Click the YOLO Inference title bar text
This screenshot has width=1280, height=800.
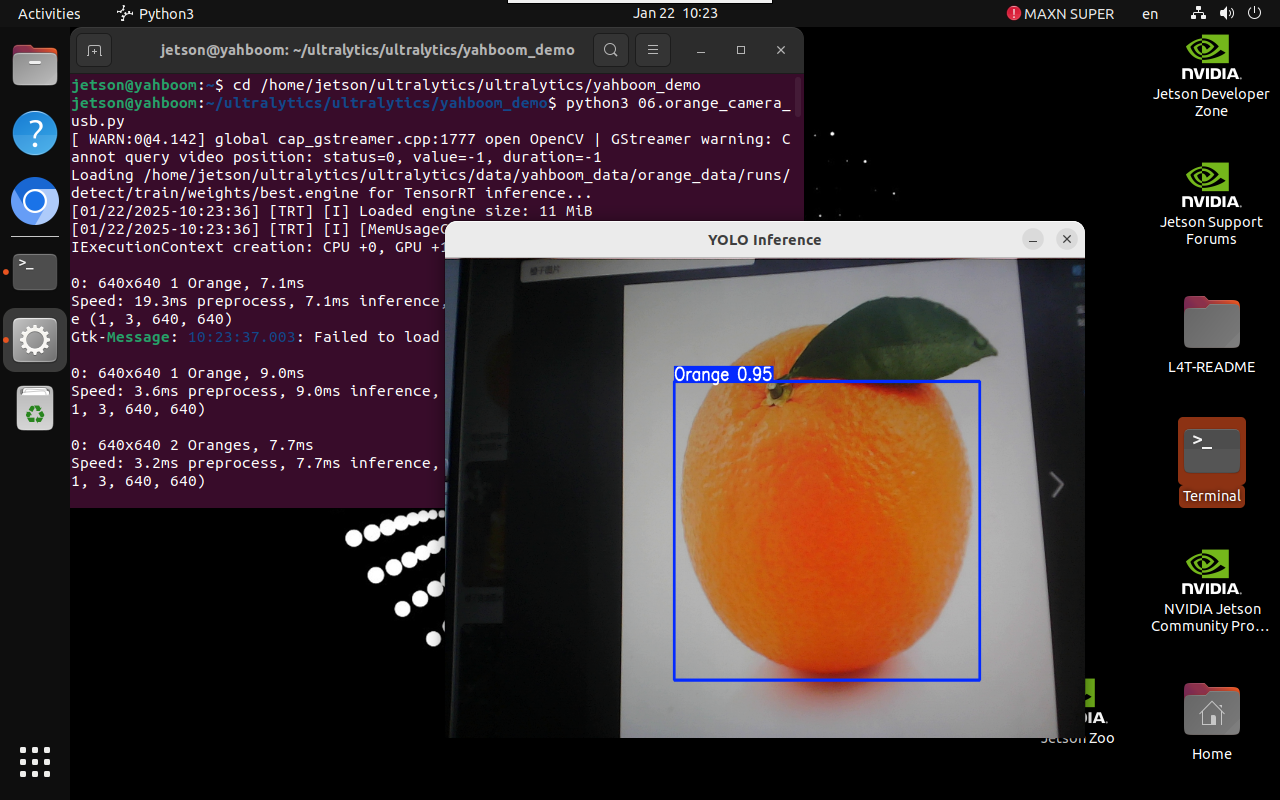(765, 240)
